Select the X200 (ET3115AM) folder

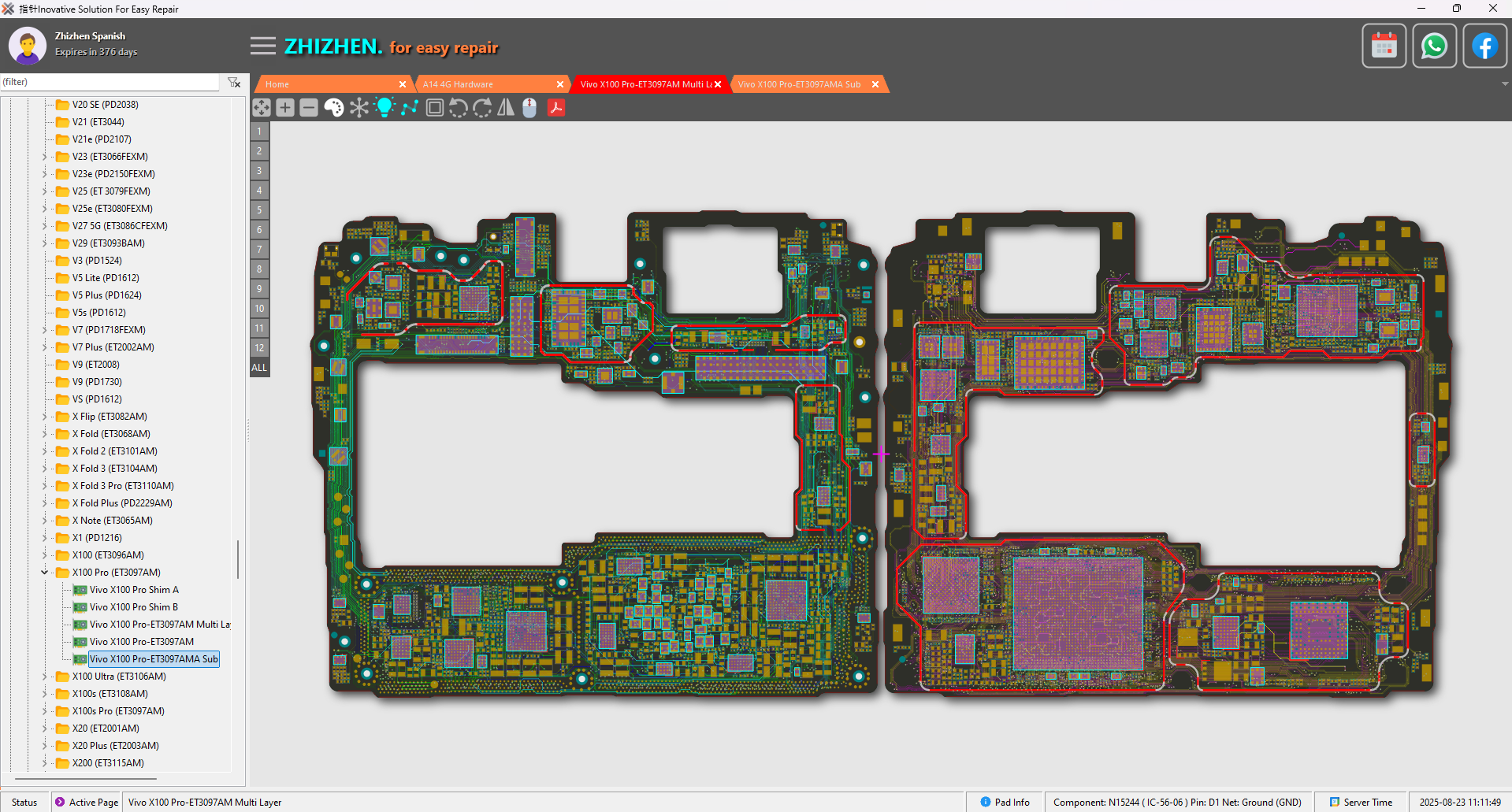click(108, 763)
